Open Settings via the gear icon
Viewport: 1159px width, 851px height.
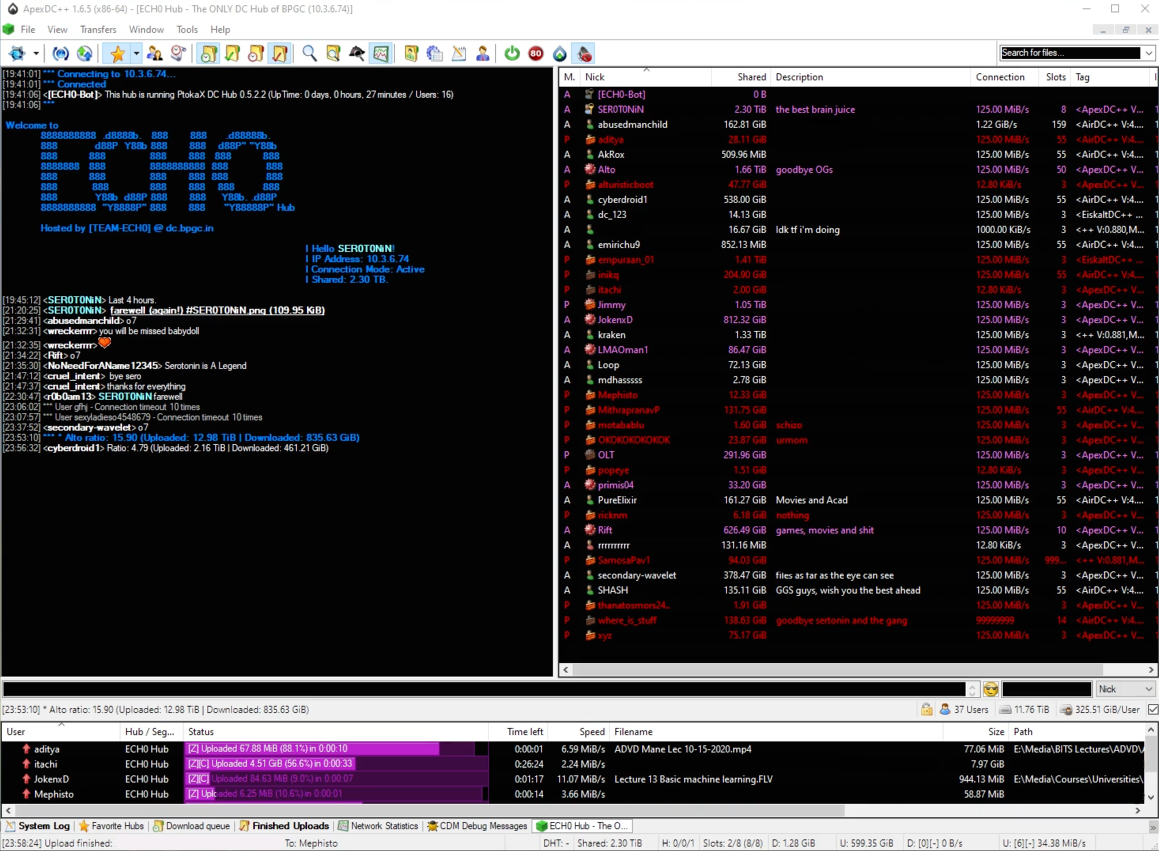click(434, 53)
